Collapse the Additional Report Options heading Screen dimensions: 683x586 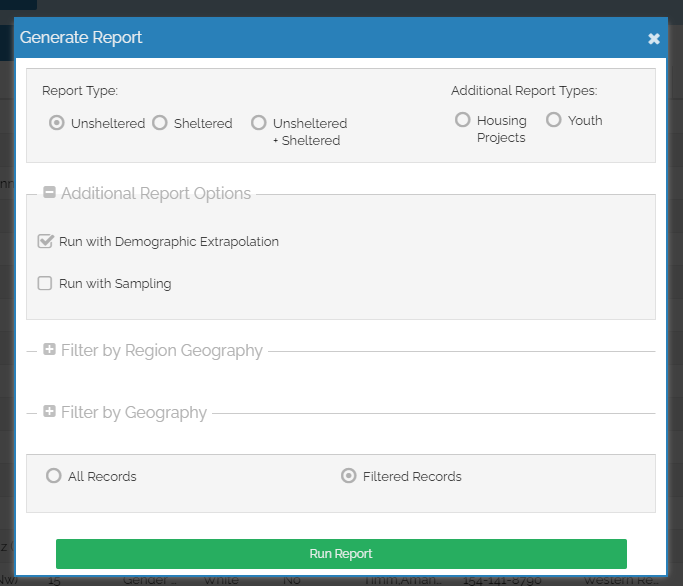tap(156, 194)
